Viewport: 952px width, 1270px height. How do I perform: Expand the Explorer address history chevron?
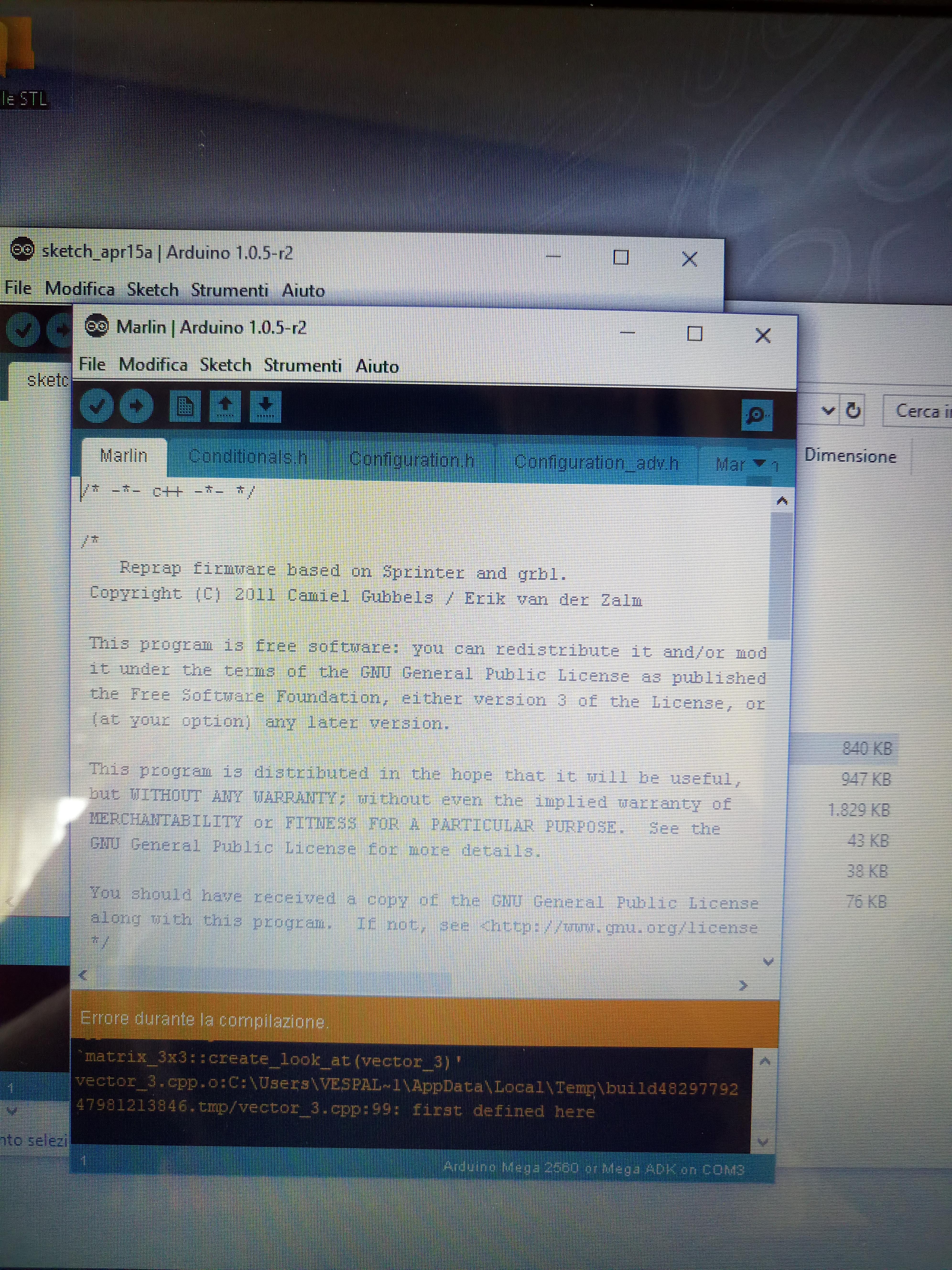(x=828, y=411)
